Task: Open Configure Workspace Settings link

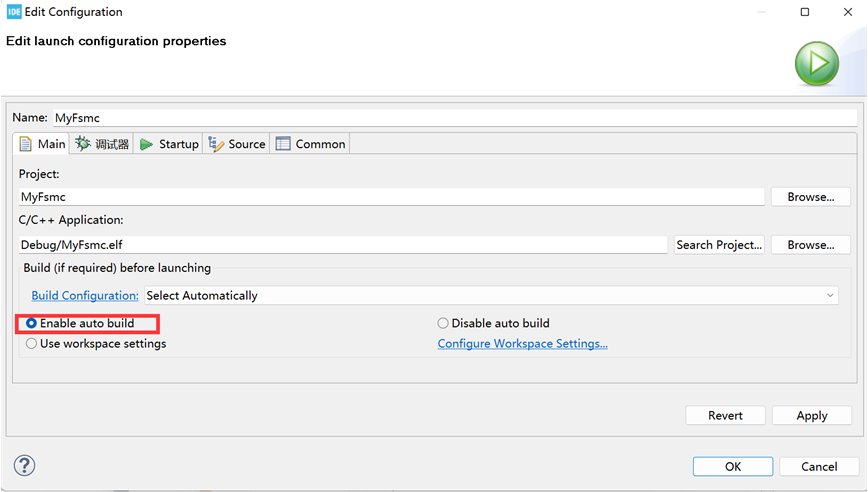Action: [x=522, y=344]
